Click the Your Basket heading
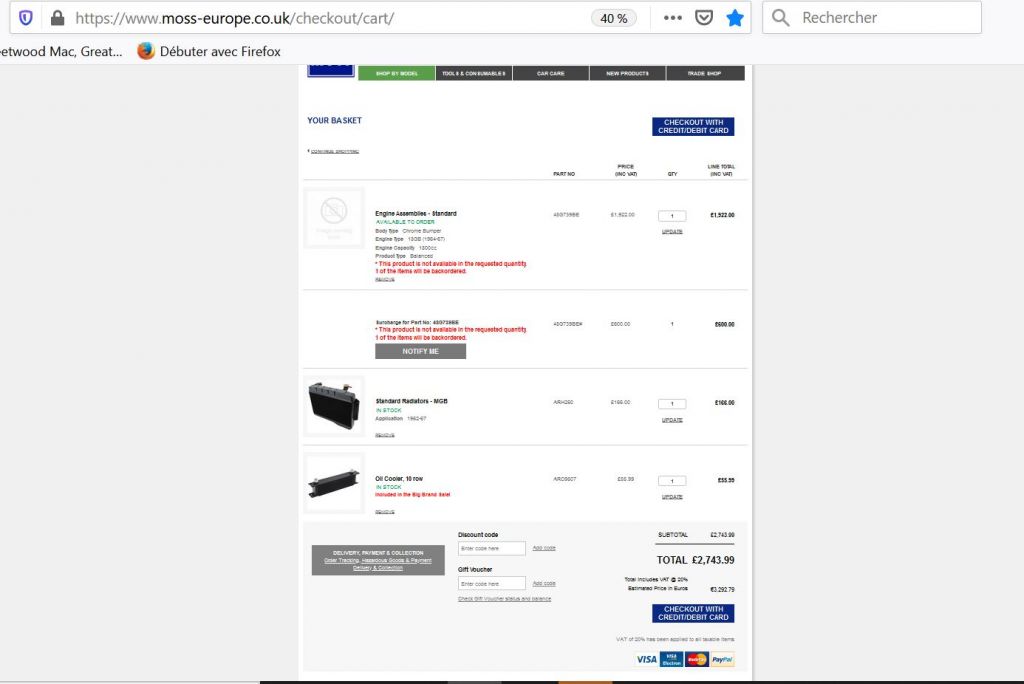 (334, 120)
